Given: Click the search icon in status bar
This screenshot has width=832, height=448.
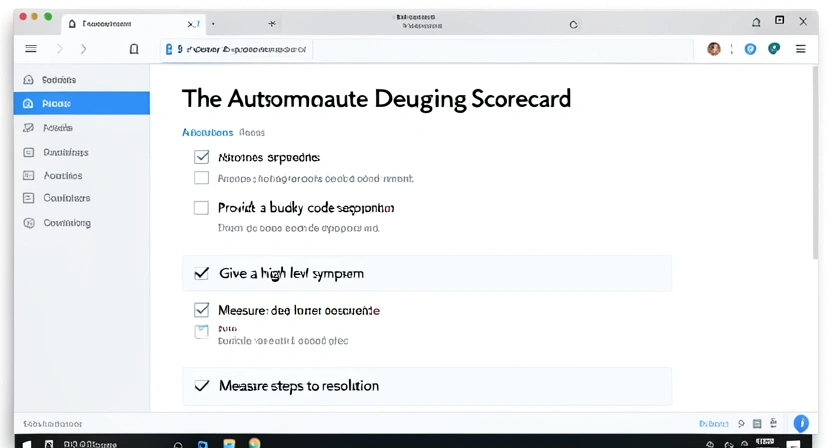Looking at the screenshot, I should pos(741,424).
